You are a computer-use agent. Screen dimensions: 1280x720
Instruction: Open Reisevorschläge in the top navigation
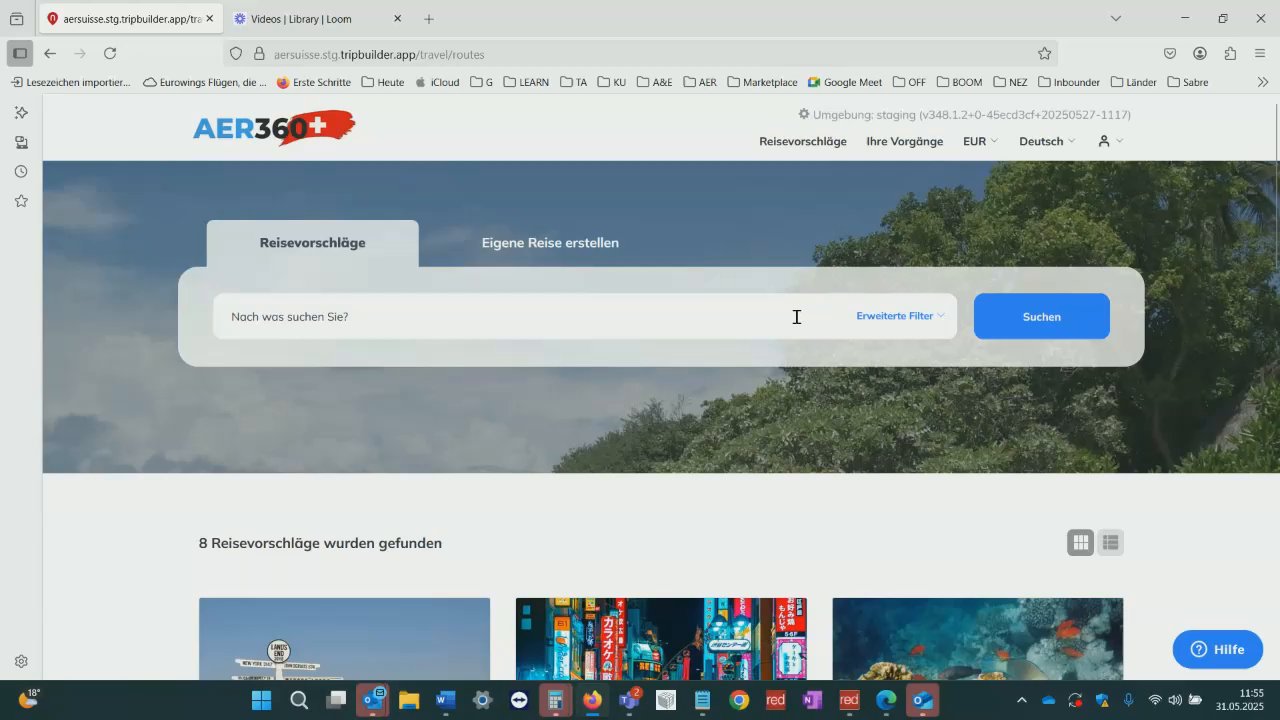click(x=803, y=141)
